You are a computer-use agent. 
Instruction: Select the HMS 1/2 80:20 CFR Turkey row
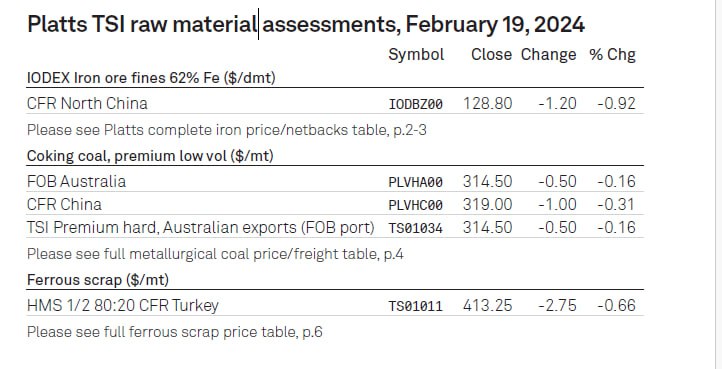pos(335,305)
